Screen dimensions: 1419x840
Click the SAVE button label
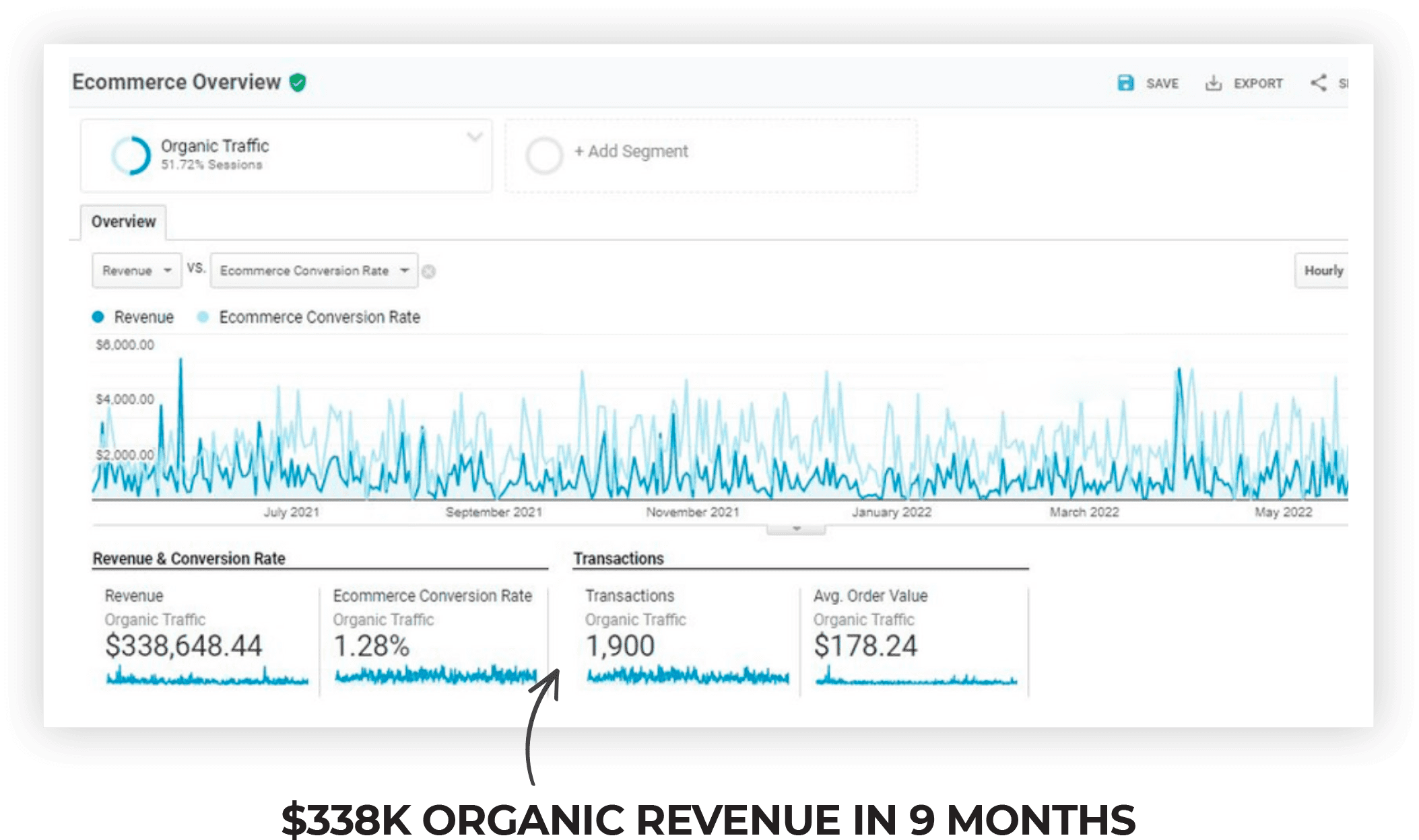pos(1162,83)
